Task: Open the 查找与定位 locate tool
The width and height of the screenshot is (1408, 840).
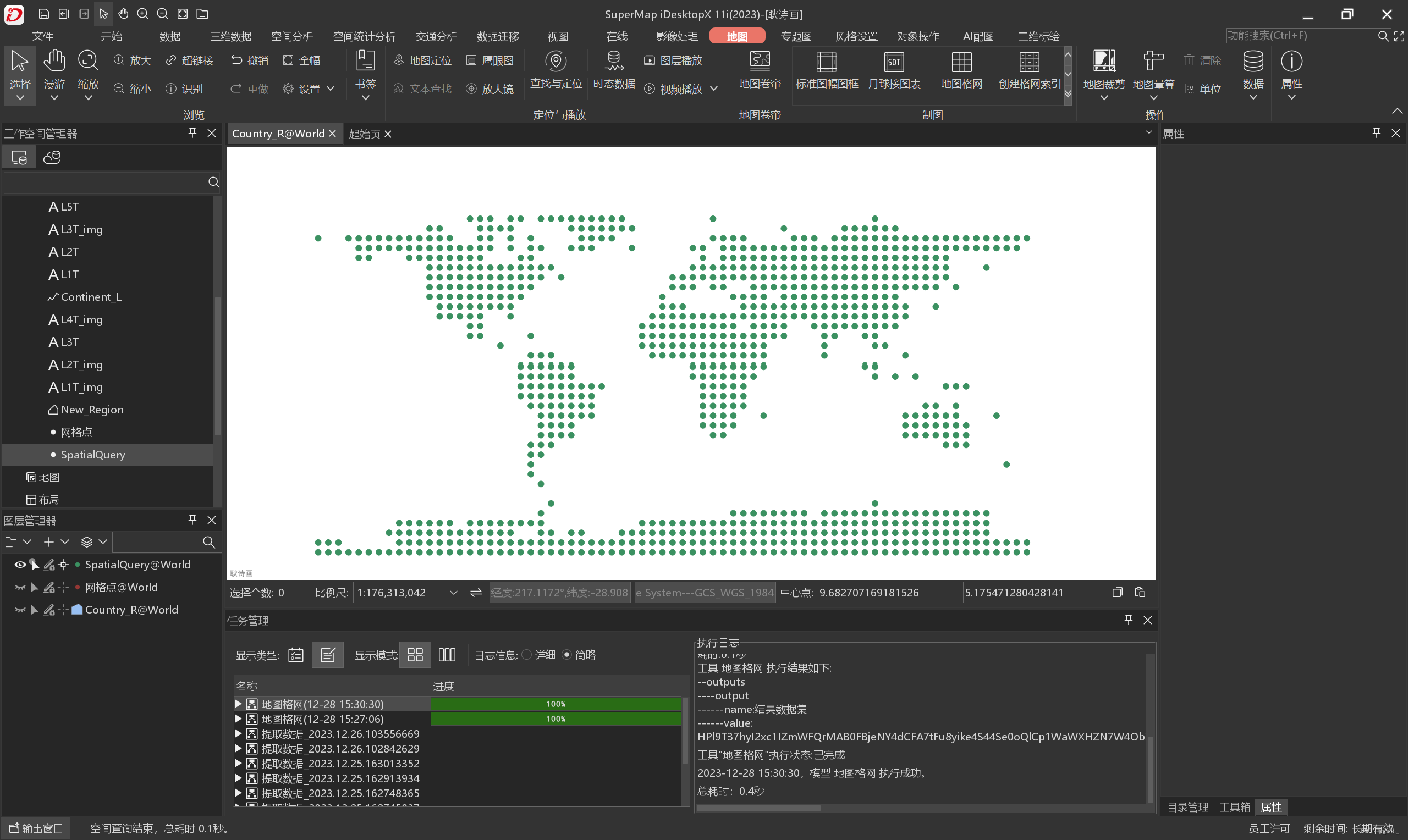Action: (555, 71)
